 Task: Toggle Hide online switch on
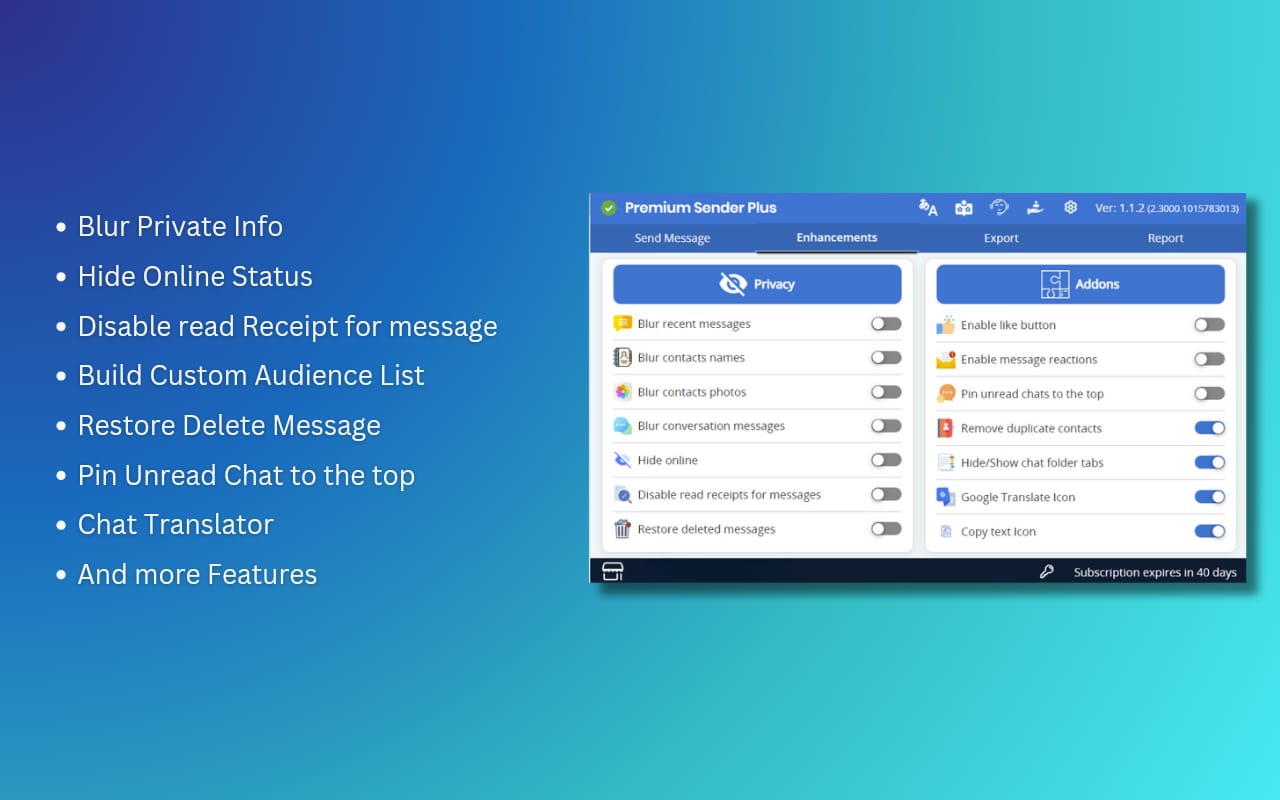click(x=885, y=459)
